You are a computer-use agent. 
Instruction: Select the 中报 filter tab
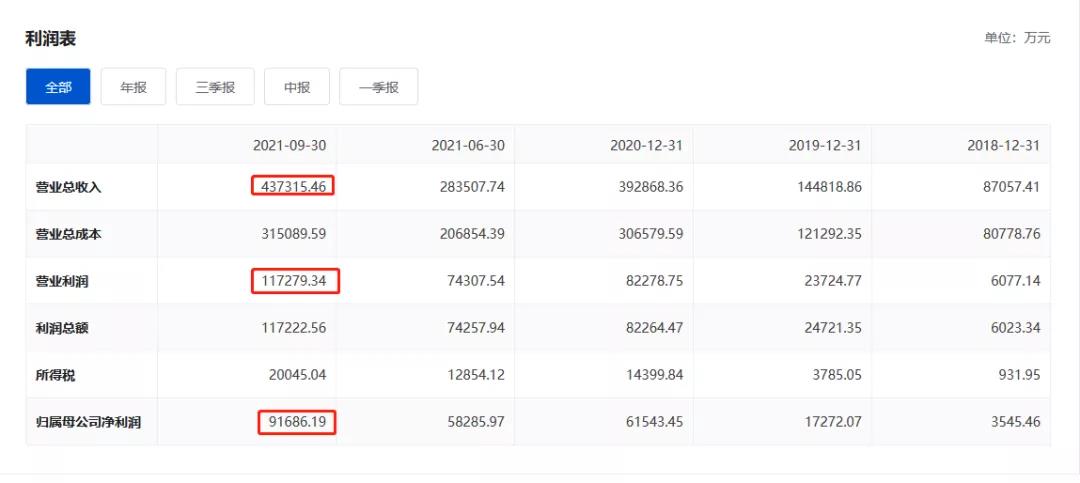[296, 87]
